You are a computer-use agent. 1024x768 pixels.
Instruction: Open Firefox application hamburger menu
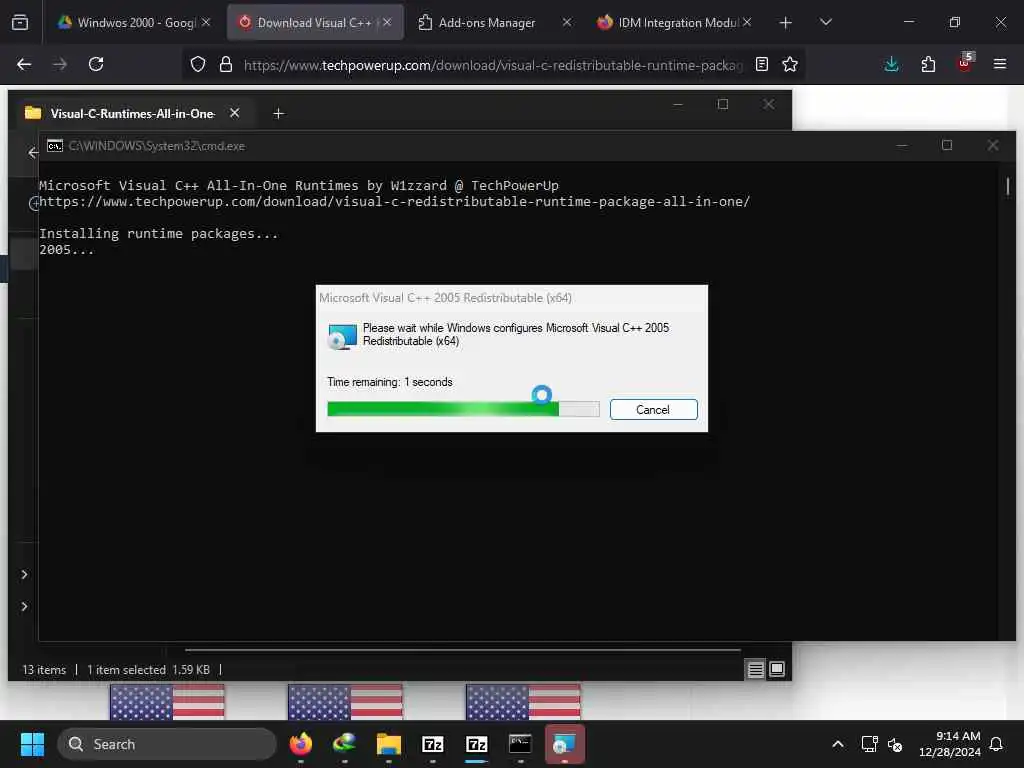1000,64
